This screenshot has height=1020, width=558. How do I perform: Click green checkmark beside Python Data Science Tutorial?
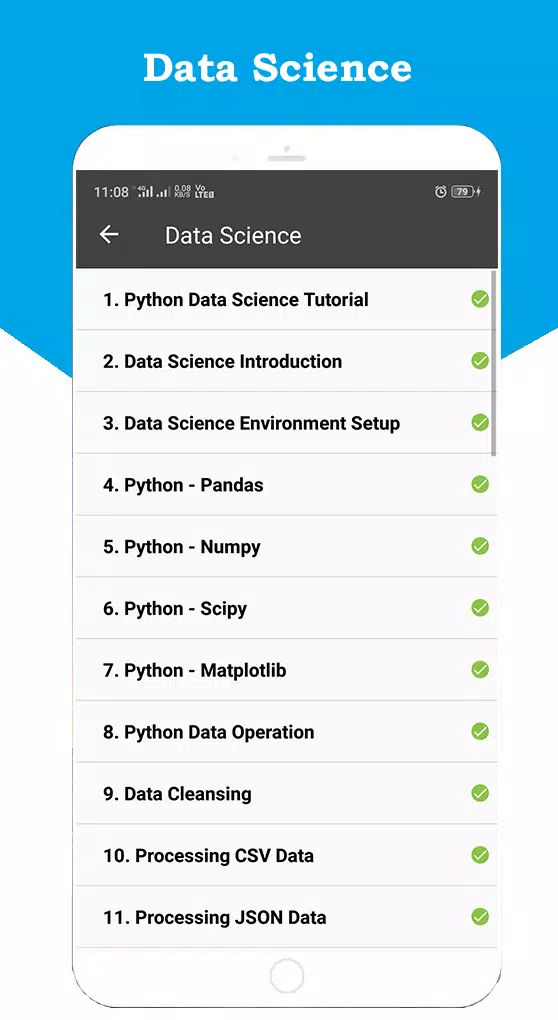tap(480, 299)
